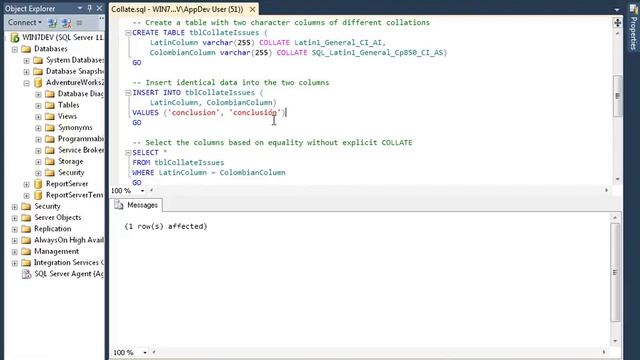Open the active documents dropdown arrow
The width and height of the screenshot is (640, 360).
coord(617,9)
